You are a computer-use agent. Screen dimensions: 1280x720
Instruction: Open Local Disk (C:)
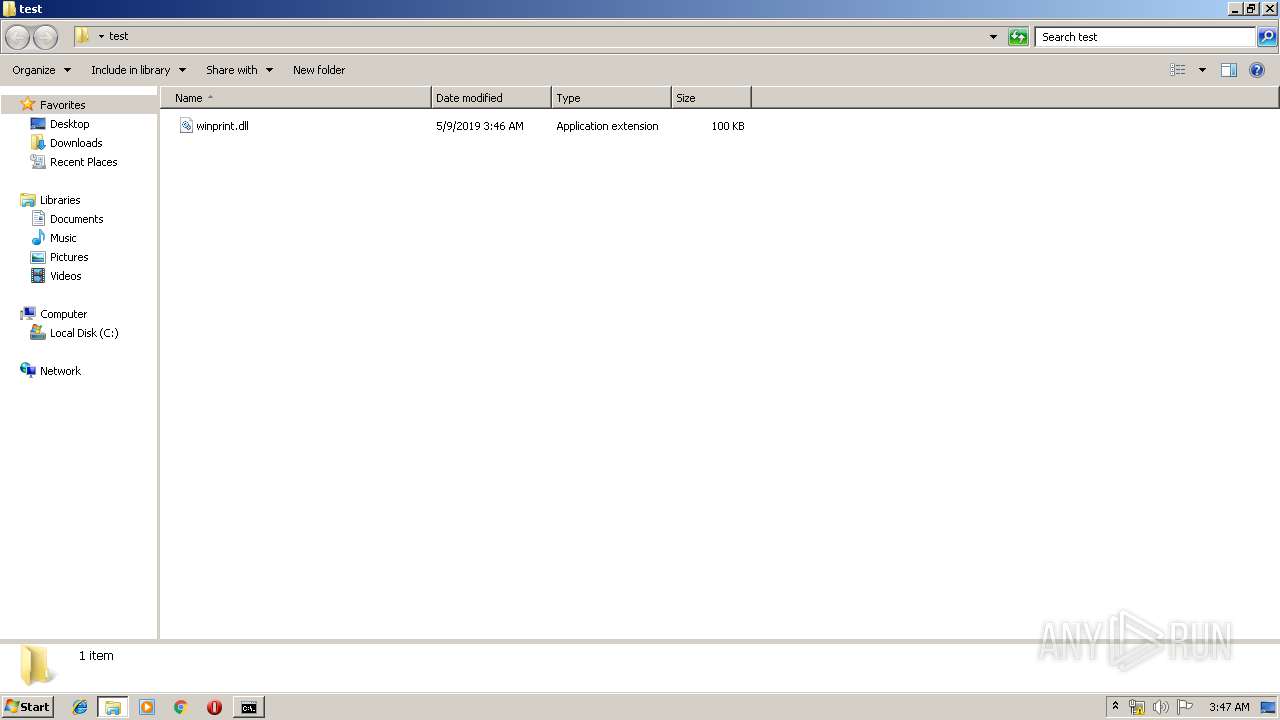84,333
